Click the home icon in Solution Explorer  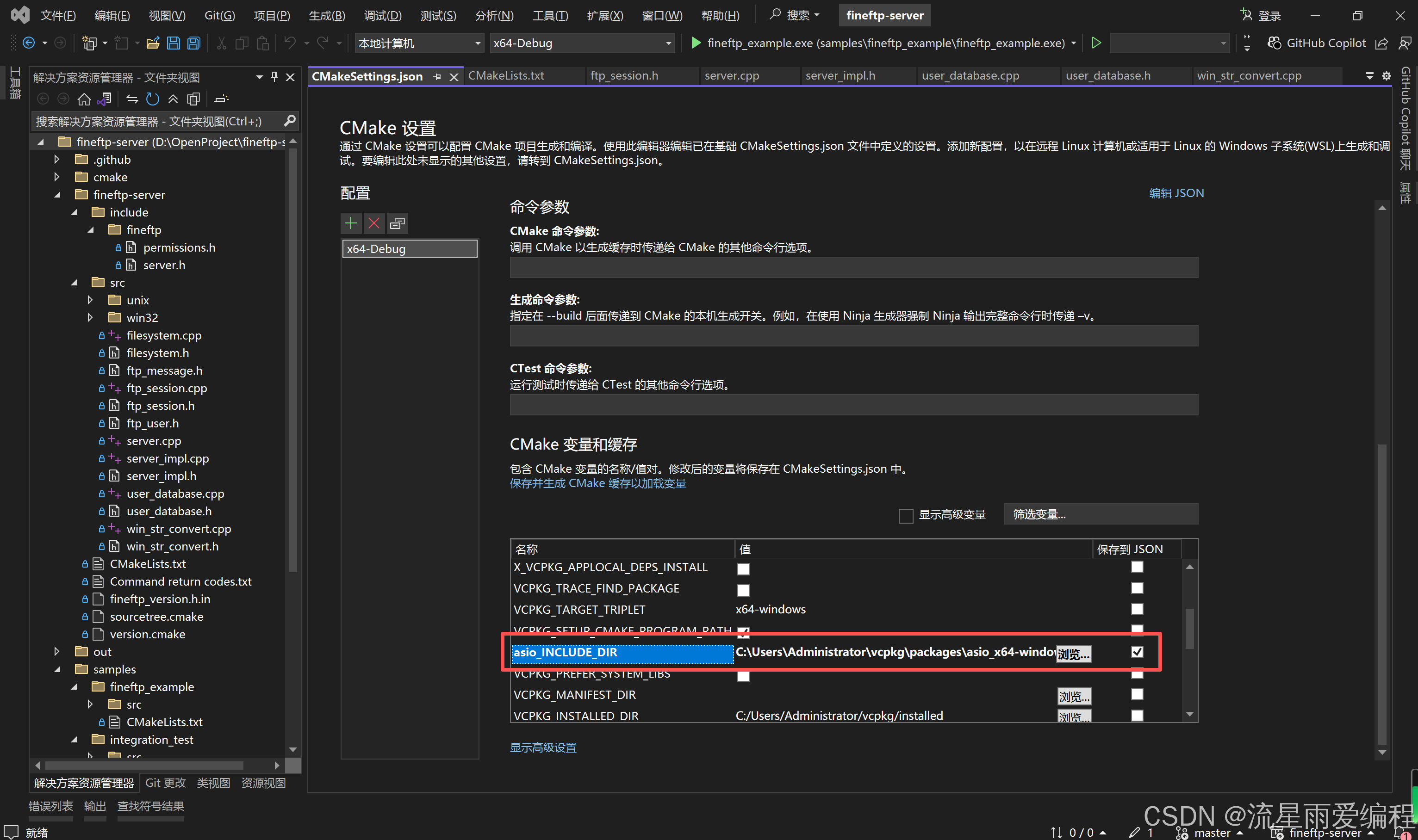(x=84, y=99)
